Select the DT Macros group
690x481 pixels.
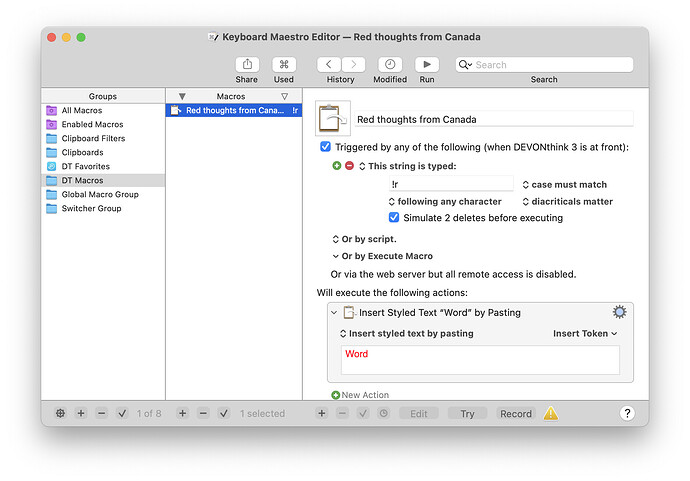[103, 180]
